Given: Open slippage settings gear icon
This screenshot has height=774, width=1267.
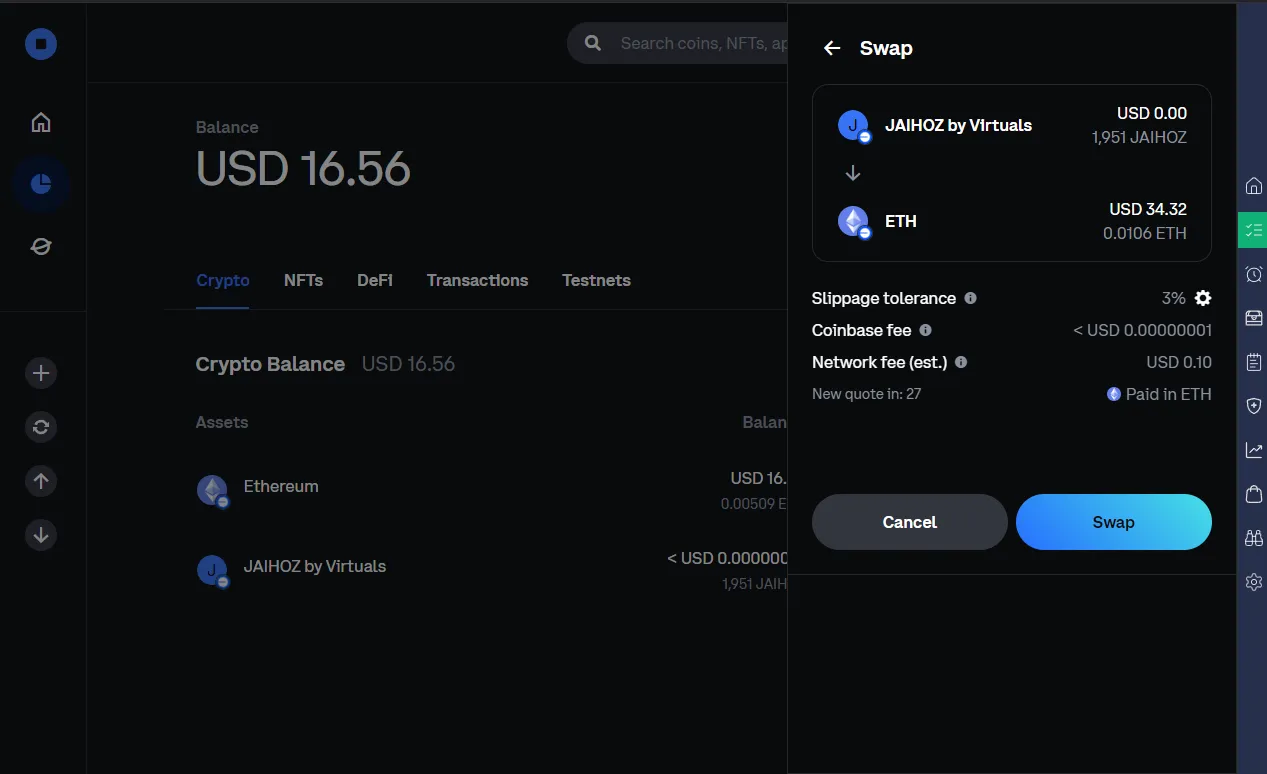Looking at the screenshot, I should point(1203,298).
